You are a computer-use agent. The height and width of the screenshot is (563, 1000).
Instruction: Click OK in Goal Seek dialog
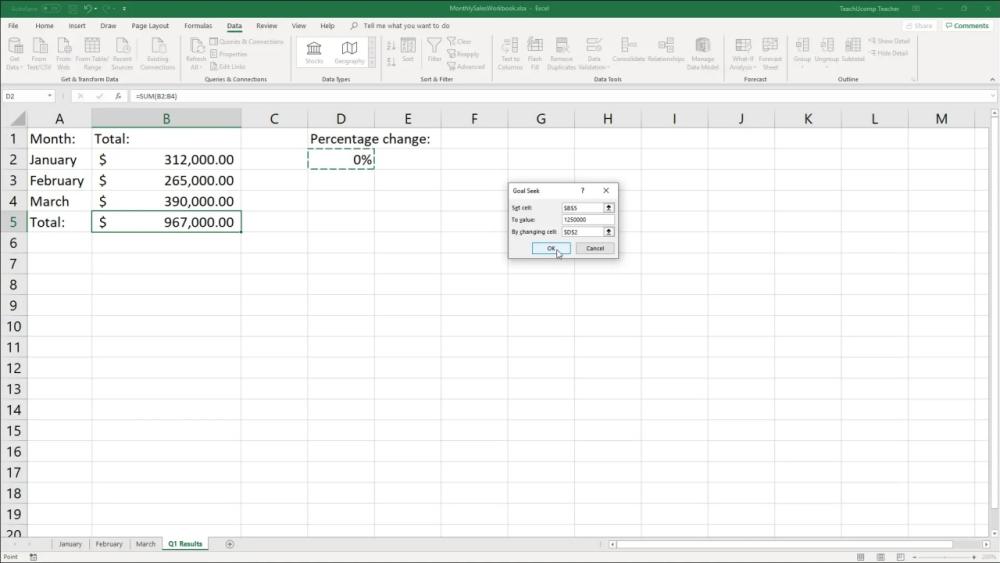pos(551,249)
